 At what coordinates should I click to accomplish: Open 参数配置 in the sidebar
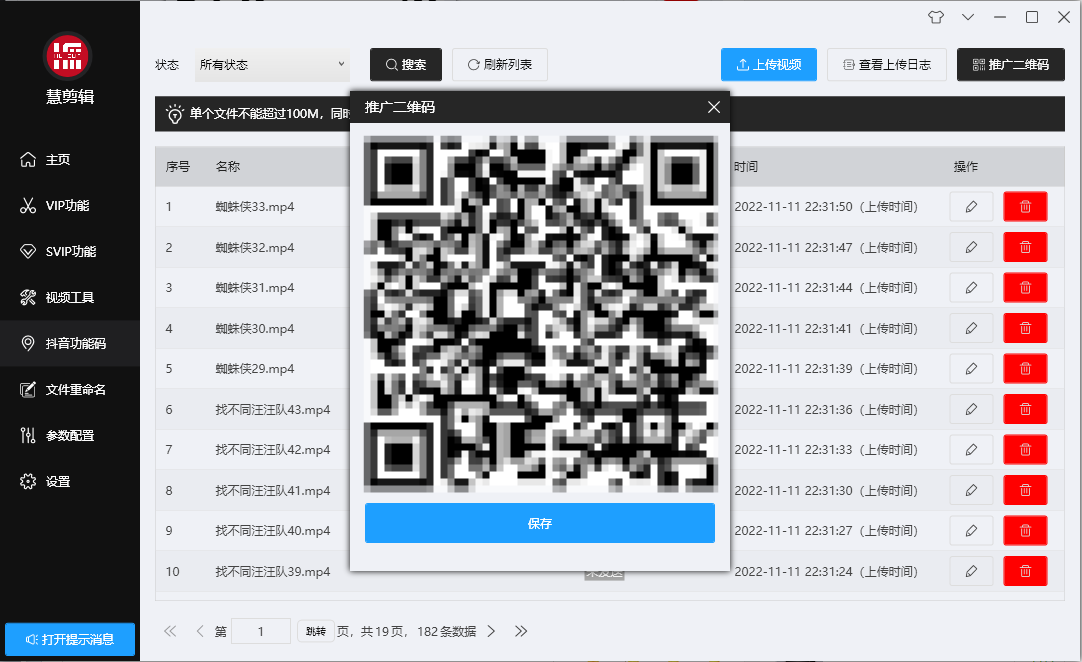[x=69, y=436]
